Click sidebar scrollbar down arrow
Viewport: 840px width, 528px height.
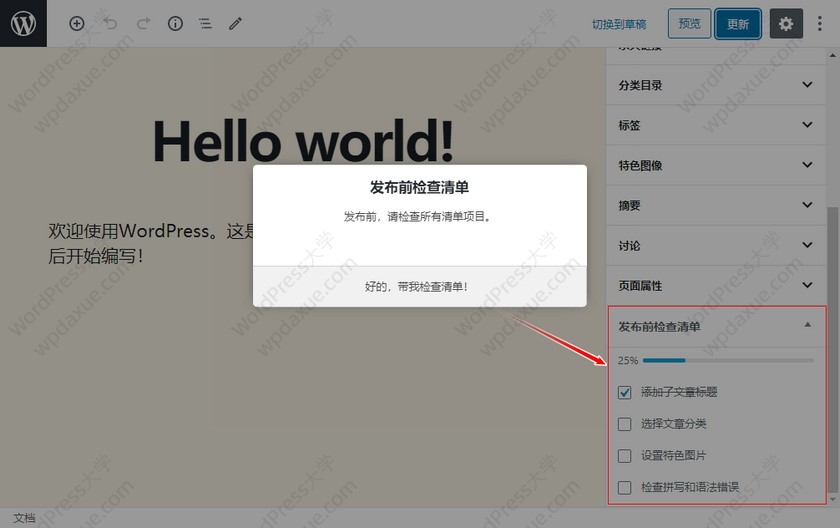832,500
